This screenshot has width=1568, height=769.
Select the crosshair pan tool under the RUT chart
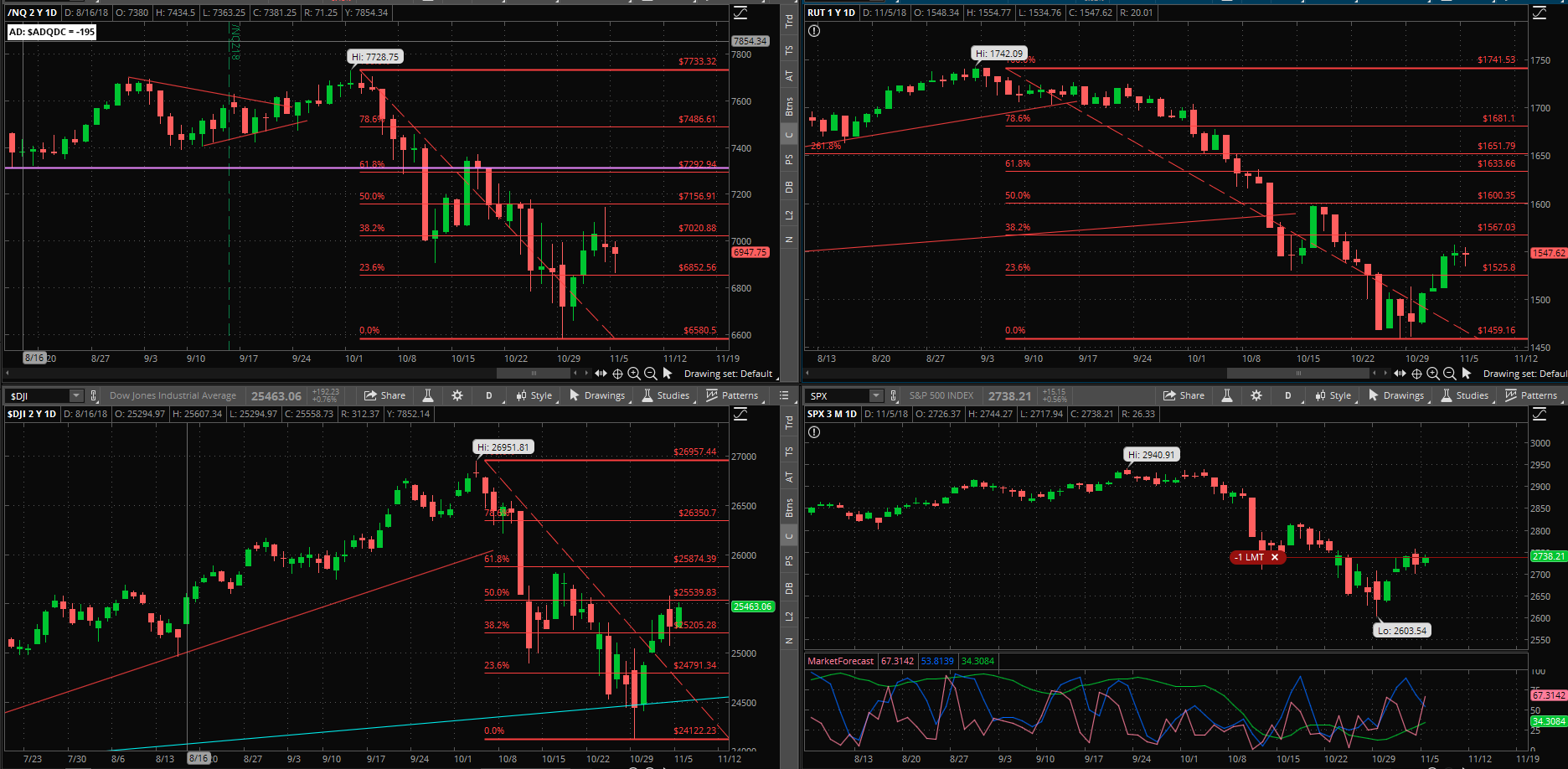pos(1416,374)
